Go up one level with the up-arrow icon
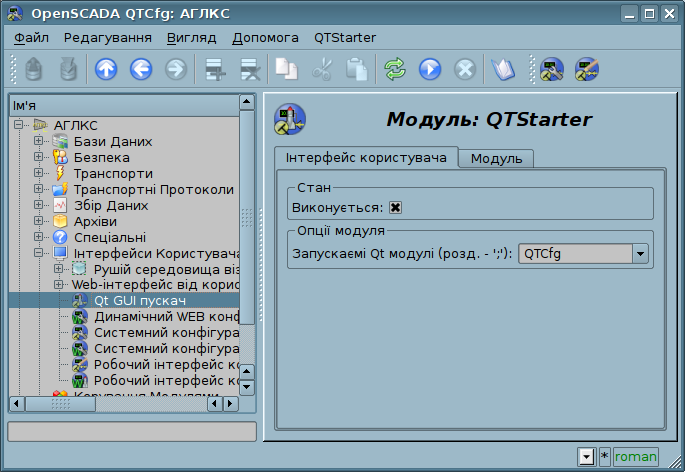Viewport: 685px width, 472px height. pos(106,69)
